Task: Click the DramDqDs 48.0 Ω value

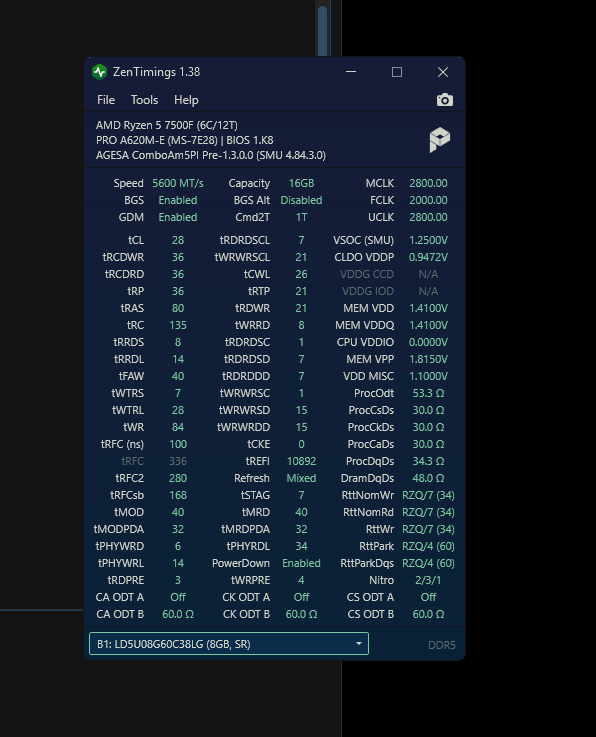Action: [x=428, y=478]
